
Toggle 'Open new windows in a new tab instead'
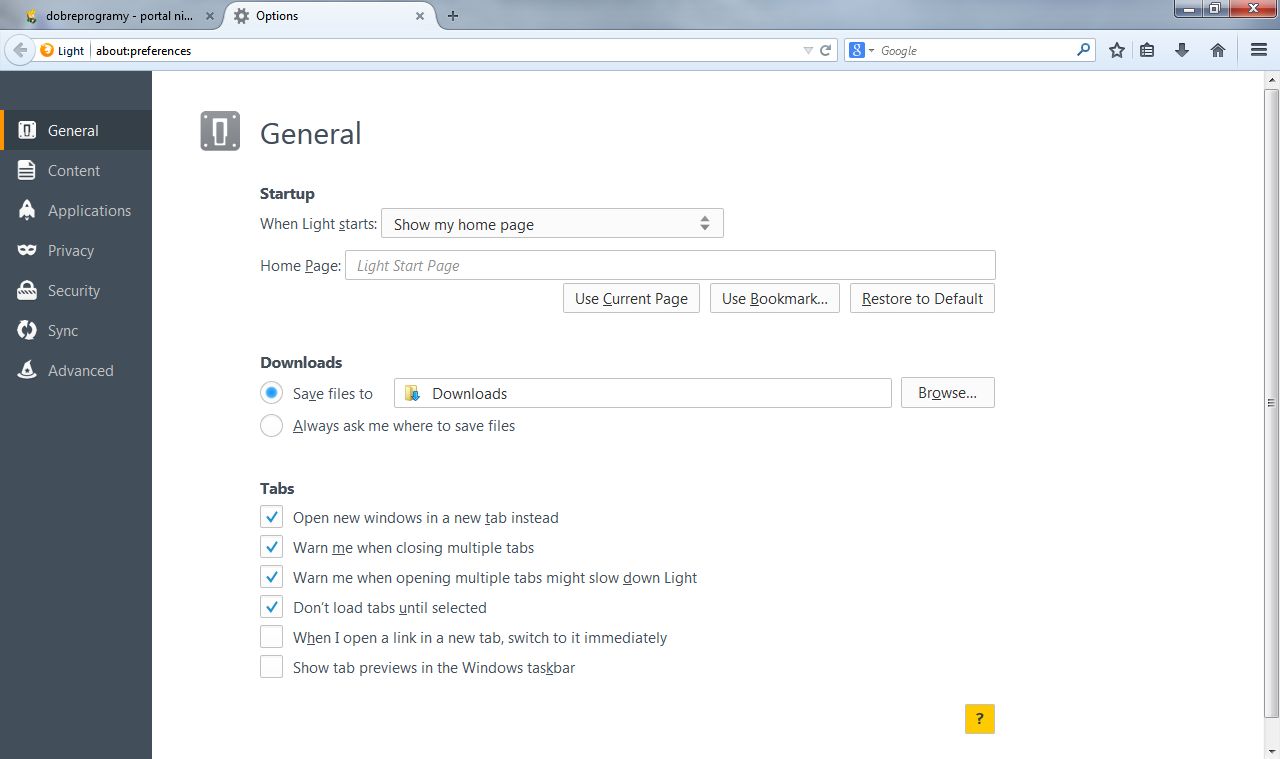[271, 517]
